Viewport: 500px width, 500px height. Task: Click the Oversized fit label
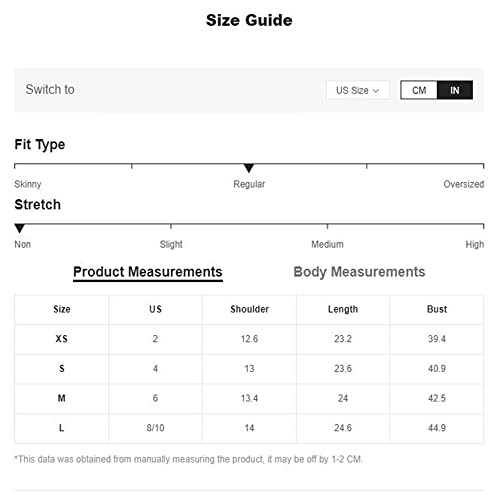463,184
